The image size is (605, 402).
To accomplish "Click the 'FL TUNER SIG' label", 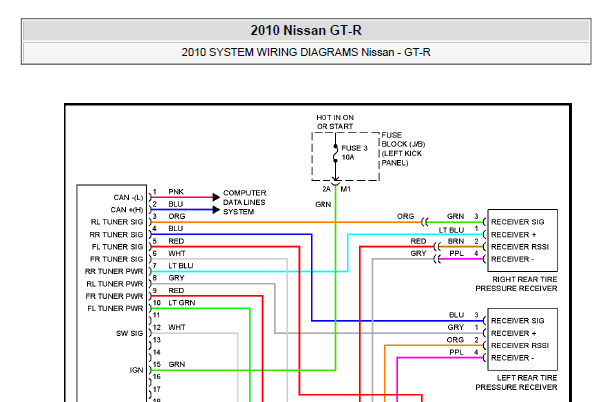I will click(117, 247).
